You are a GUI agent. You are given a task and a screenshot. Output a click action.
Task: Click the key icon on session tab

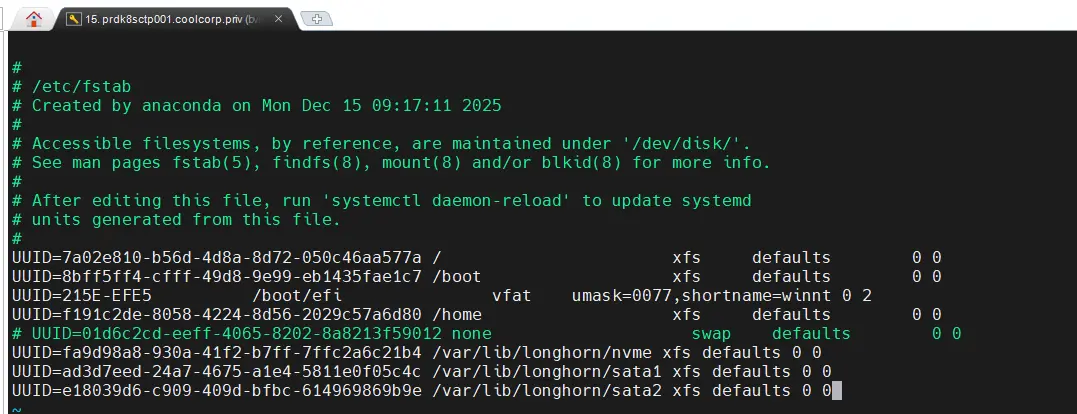click(x=74, y=19)
